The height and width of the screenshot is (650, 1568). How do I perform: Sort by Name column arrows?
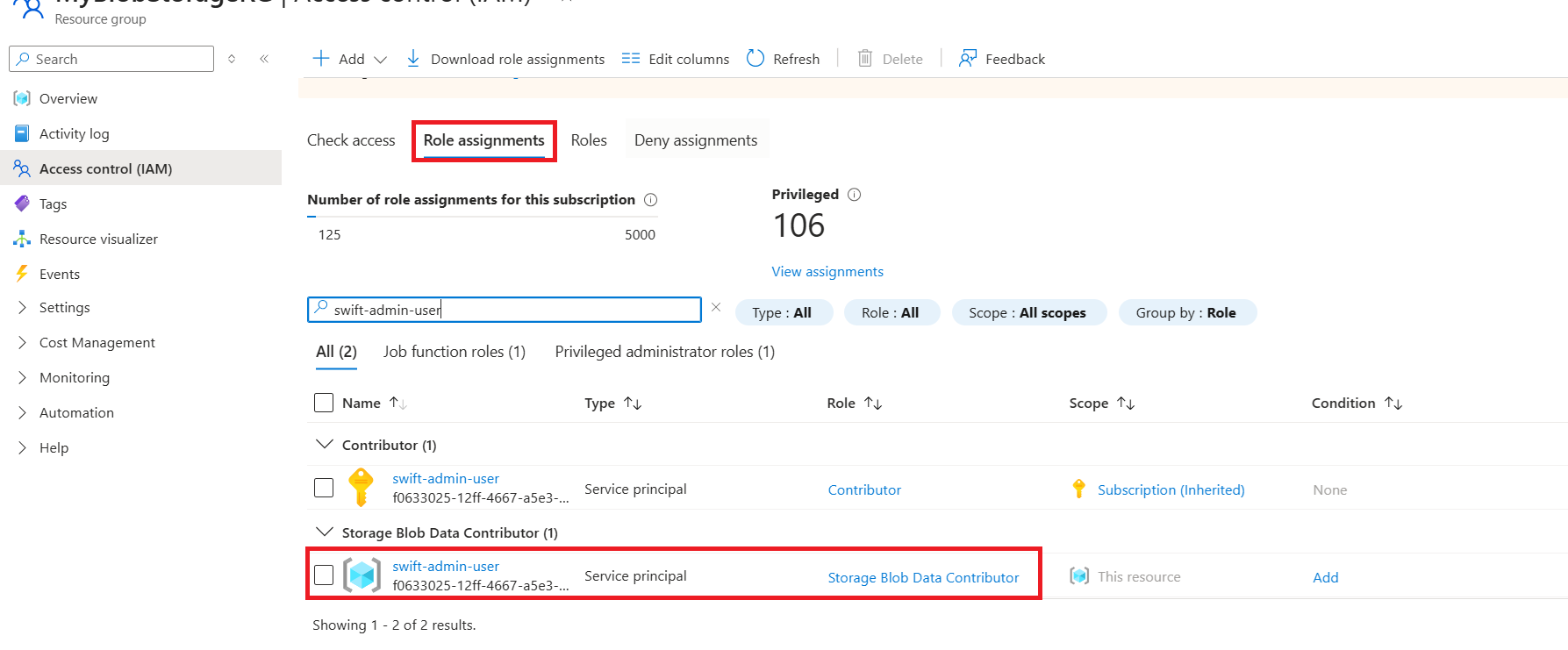[398, 403]
